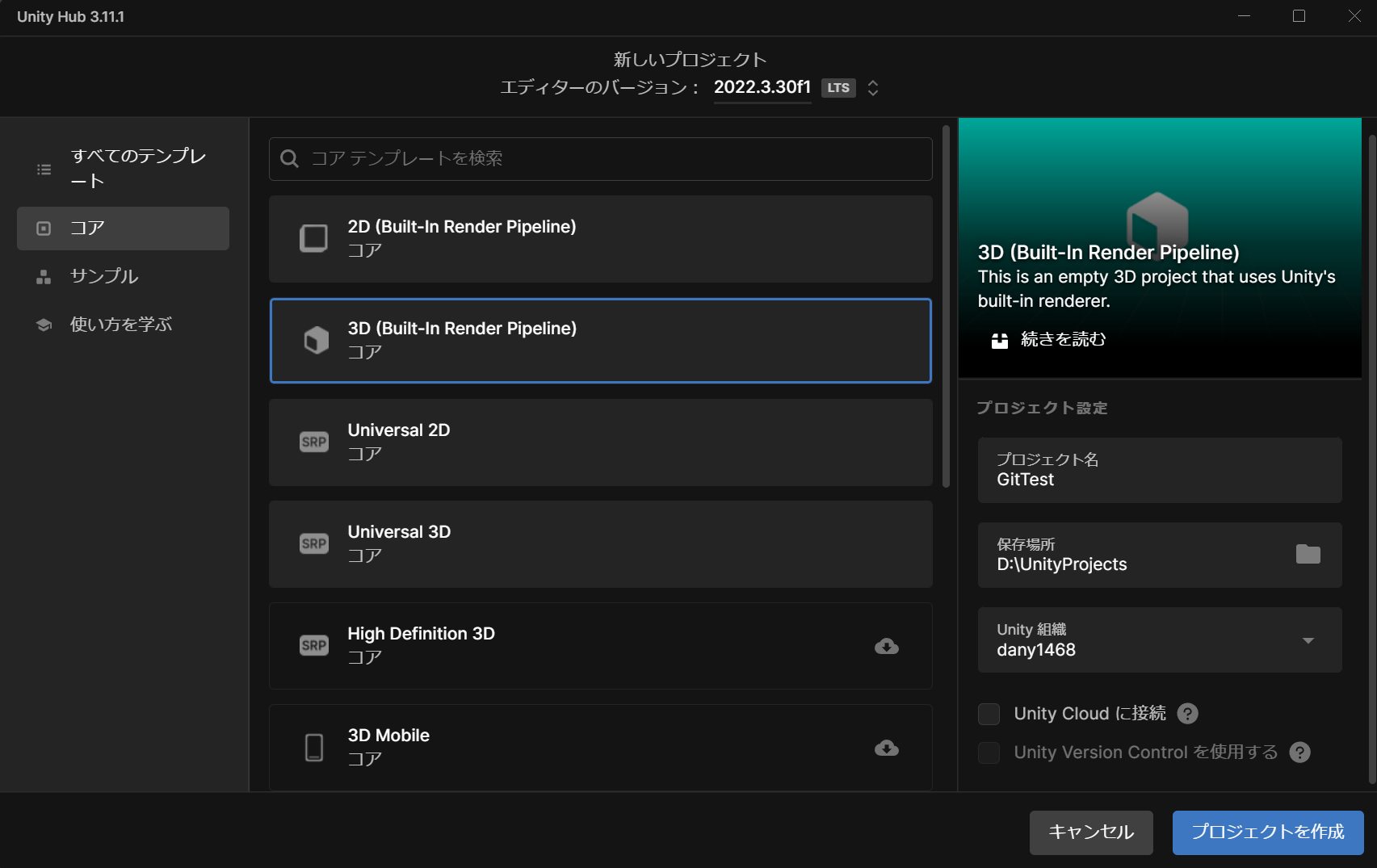Open the 使い方を学ぶ category
Screen dimensions: 1377x868
(123, 325)
